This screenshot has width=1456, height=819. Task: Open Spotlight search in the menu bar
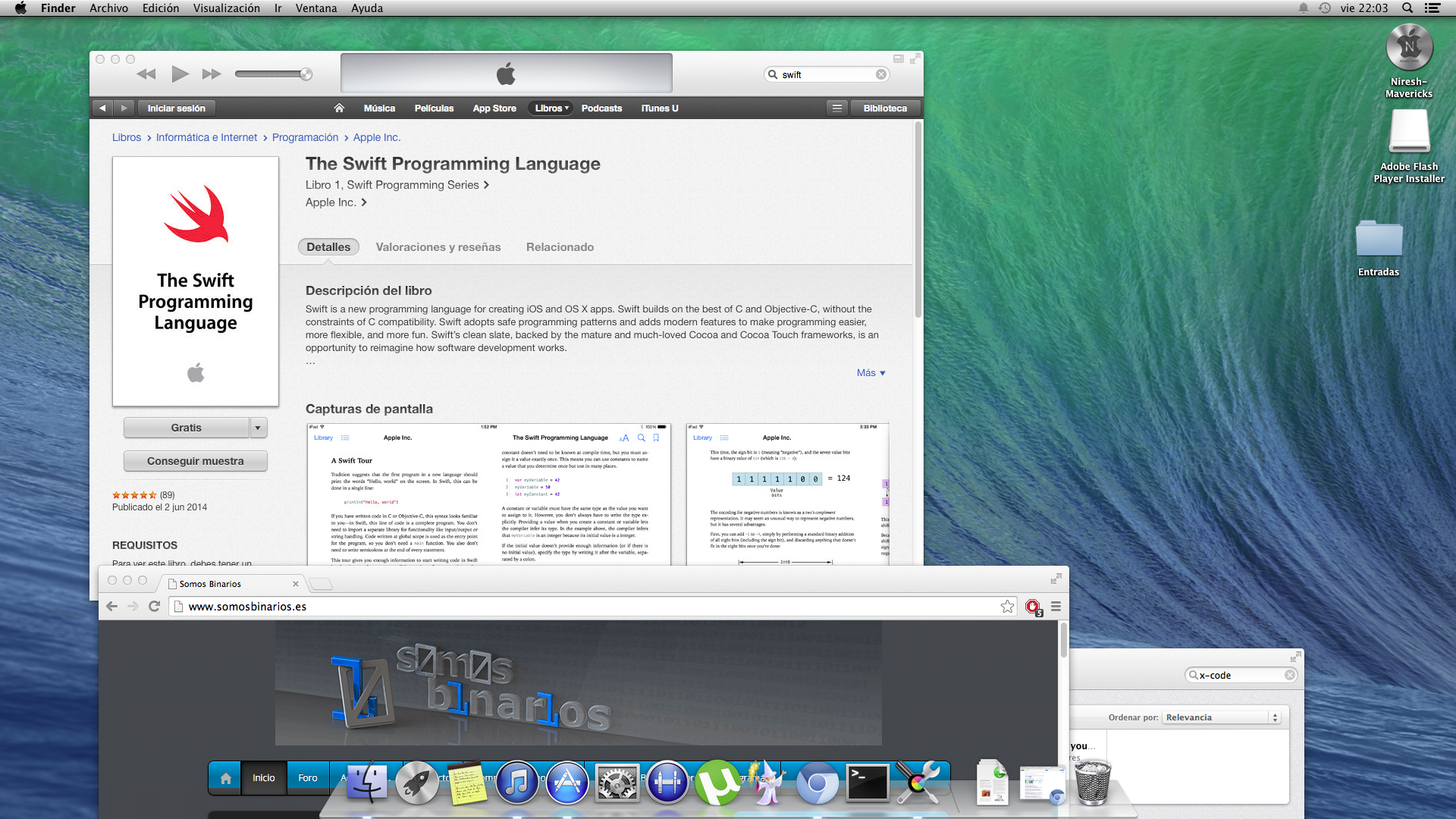tap(1407, 8)
